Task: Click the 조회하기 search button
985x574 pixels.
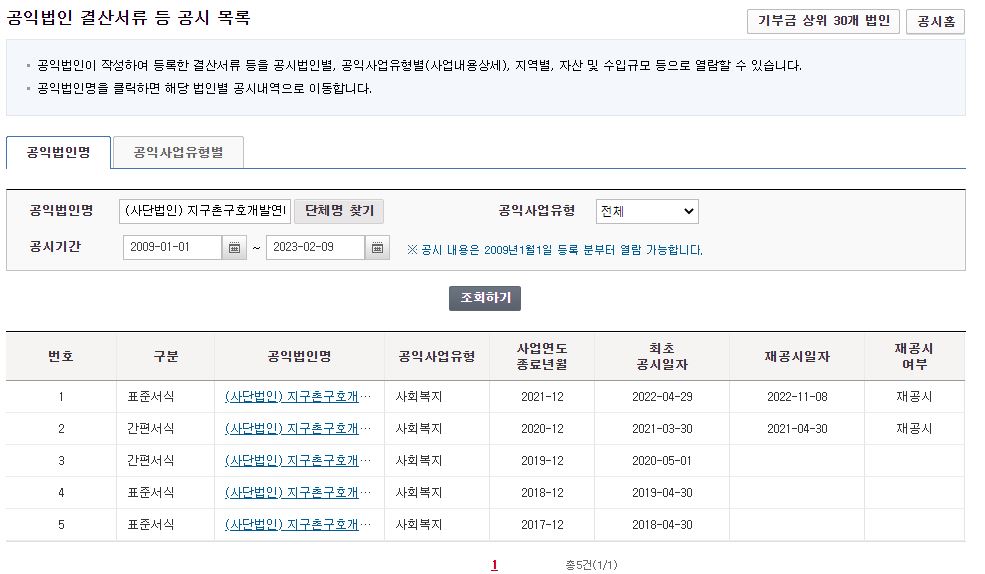Action: pyautogui.click(x=485, y=299)
